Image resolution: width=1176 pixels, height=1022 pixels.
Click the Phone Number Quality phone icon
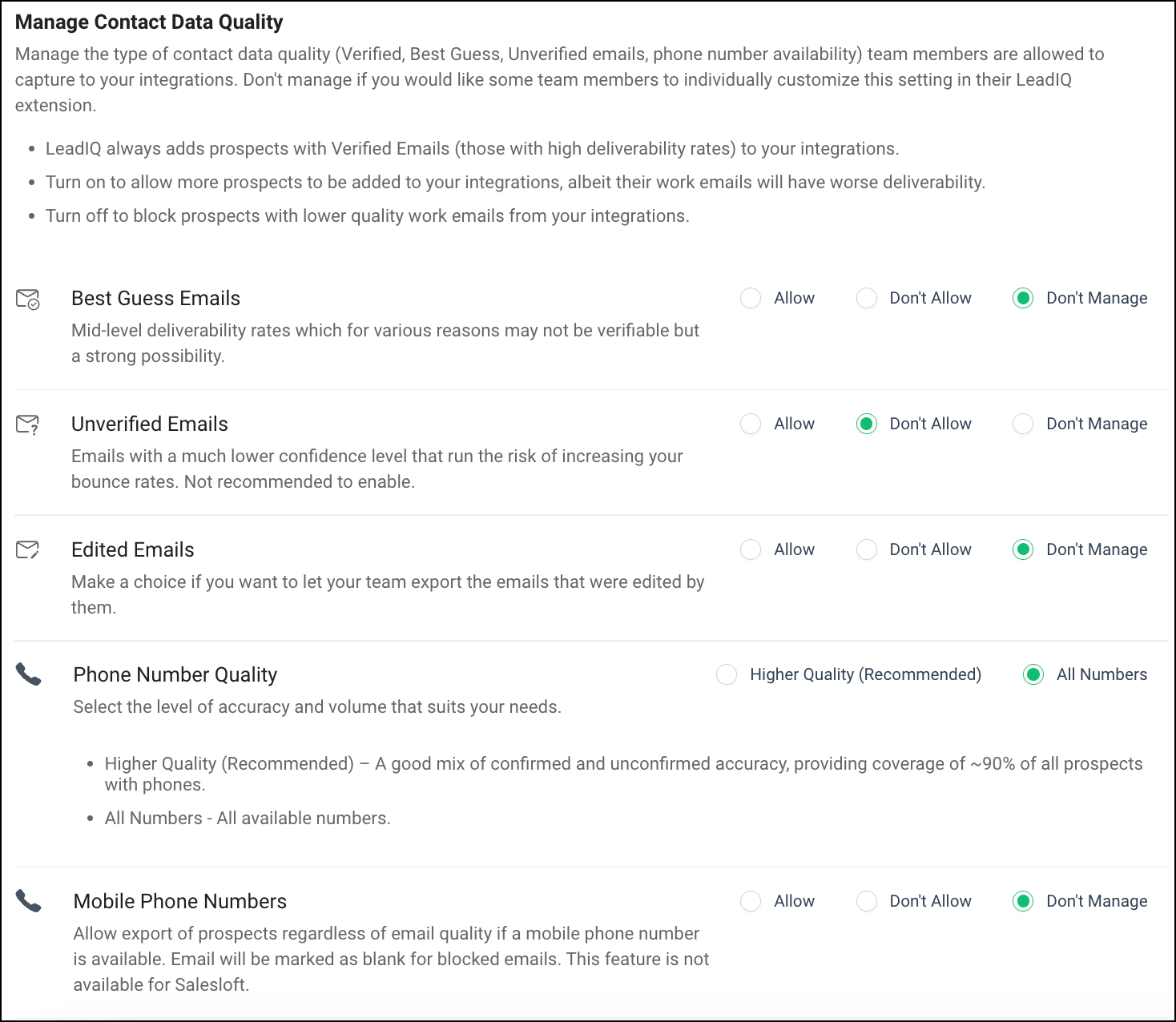29,674
